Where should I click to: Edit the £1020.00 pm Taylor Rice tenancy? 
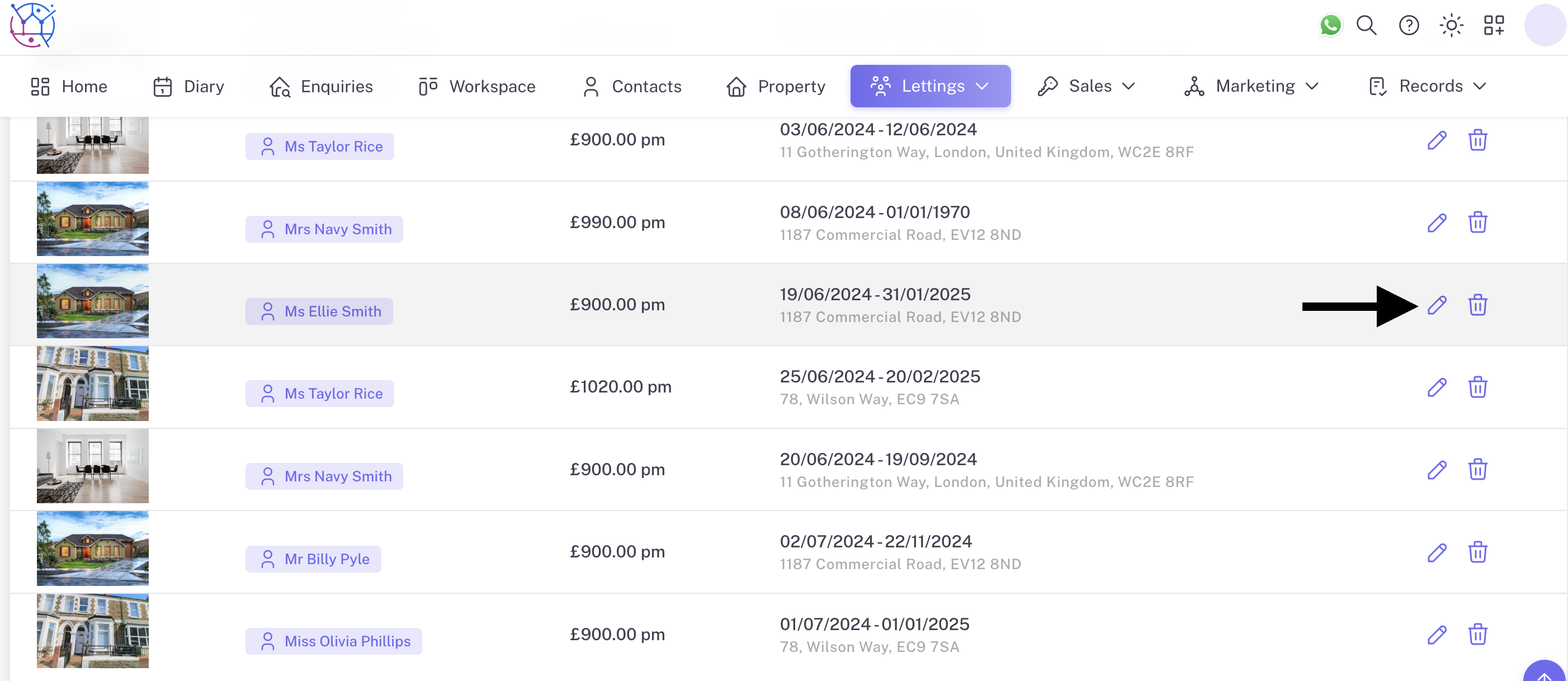coord(1437,387)
